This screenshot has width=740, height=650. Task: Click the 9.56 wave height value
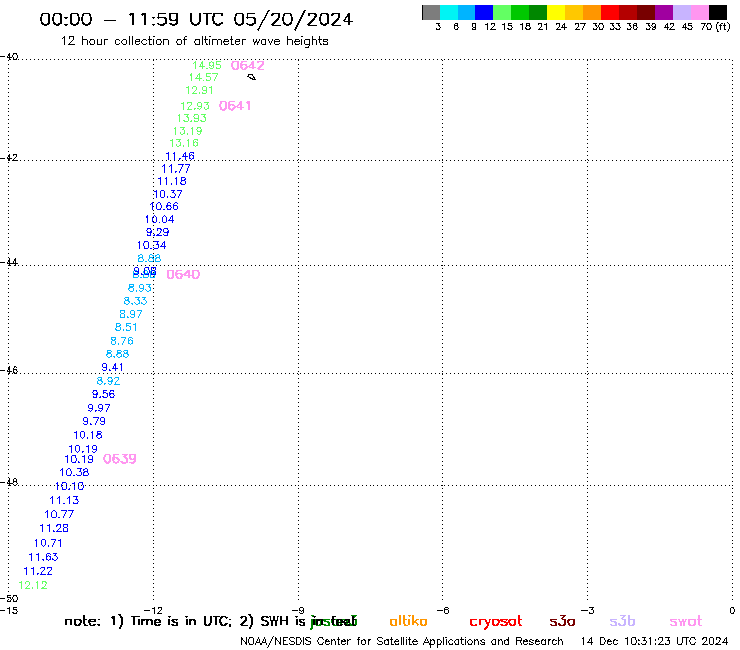tap(103, 394)
